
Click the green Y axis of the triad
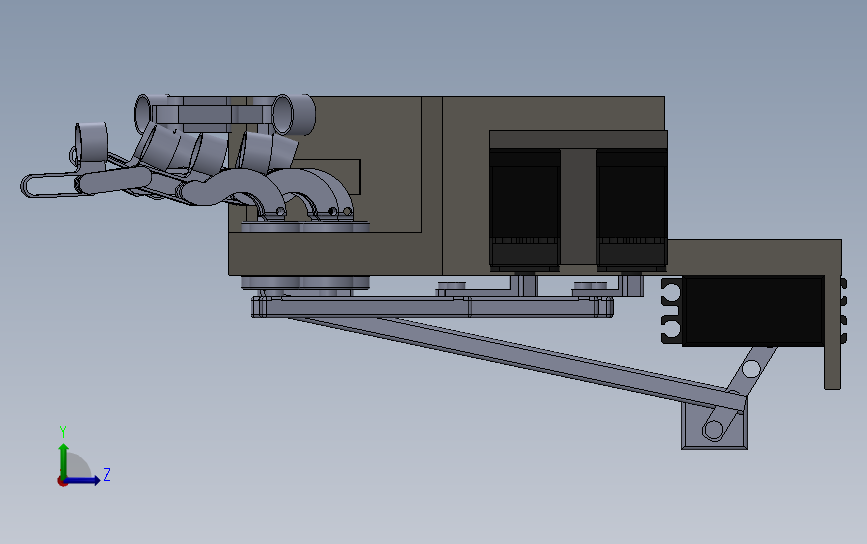coord(63,460)
